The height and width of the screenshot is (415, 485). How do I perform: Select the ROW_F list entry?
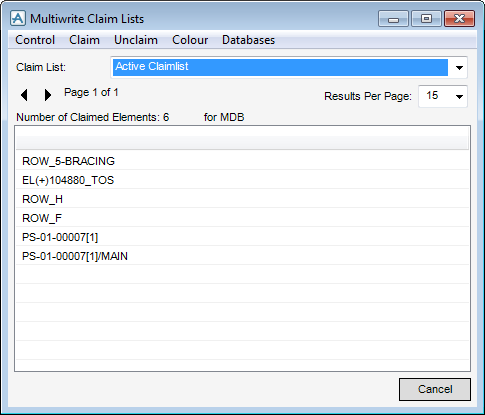(242, 218)
